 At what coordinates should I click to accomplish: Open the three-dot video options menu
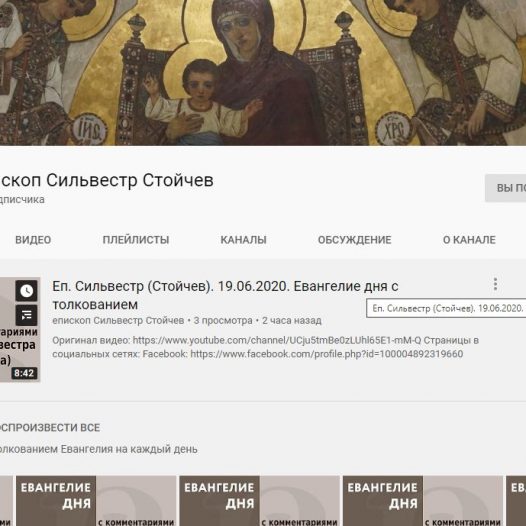[495, 284]
